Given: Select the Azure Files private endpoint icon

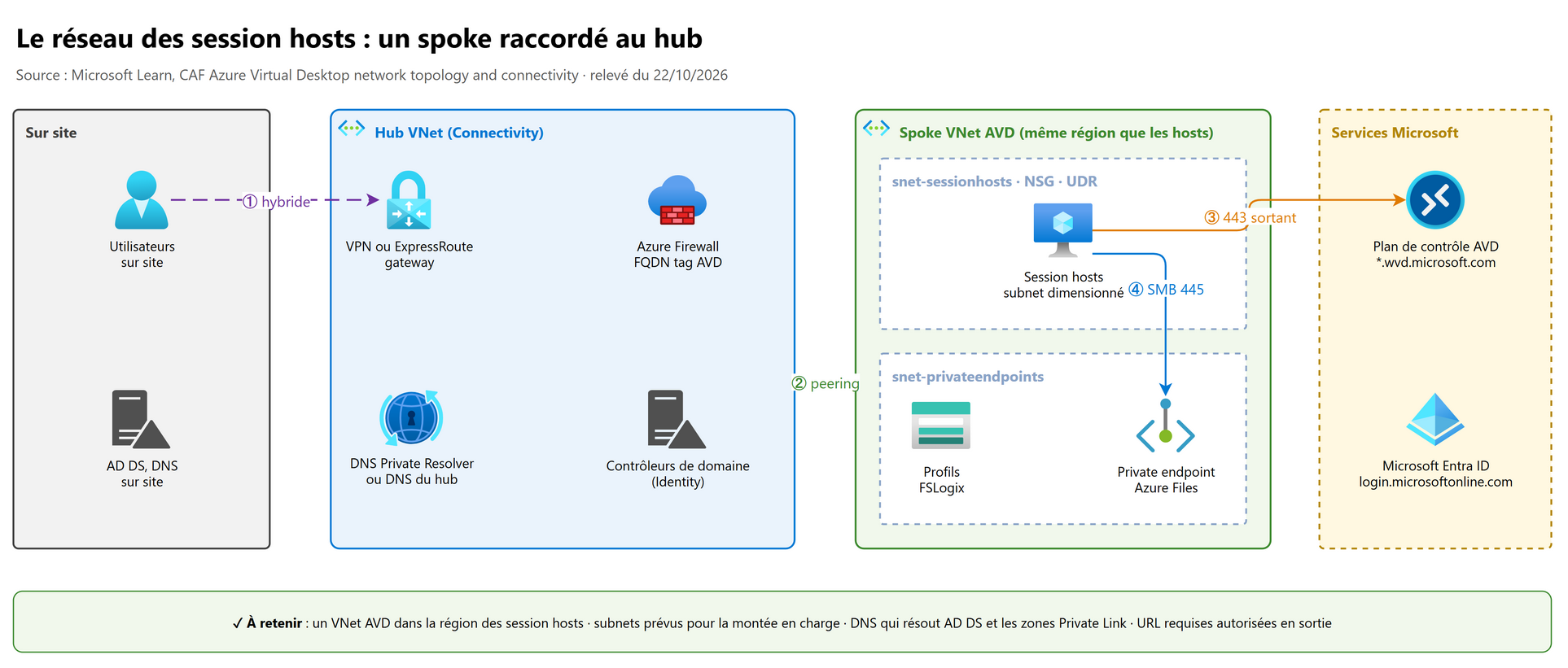Looking at the screenshot, I should (1166, 425).
